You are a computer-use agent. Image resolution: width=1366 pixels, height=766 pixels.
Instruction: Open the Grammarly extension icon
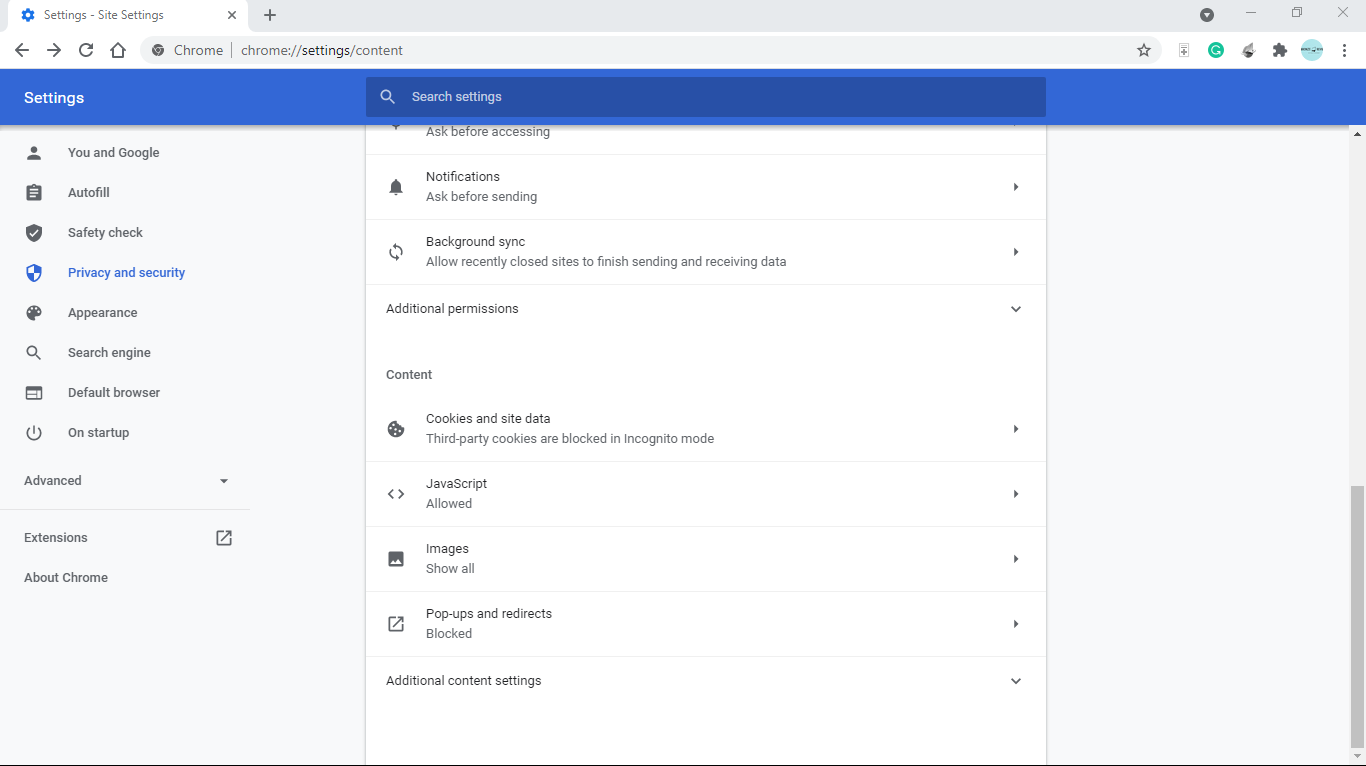coord(1216,50)
